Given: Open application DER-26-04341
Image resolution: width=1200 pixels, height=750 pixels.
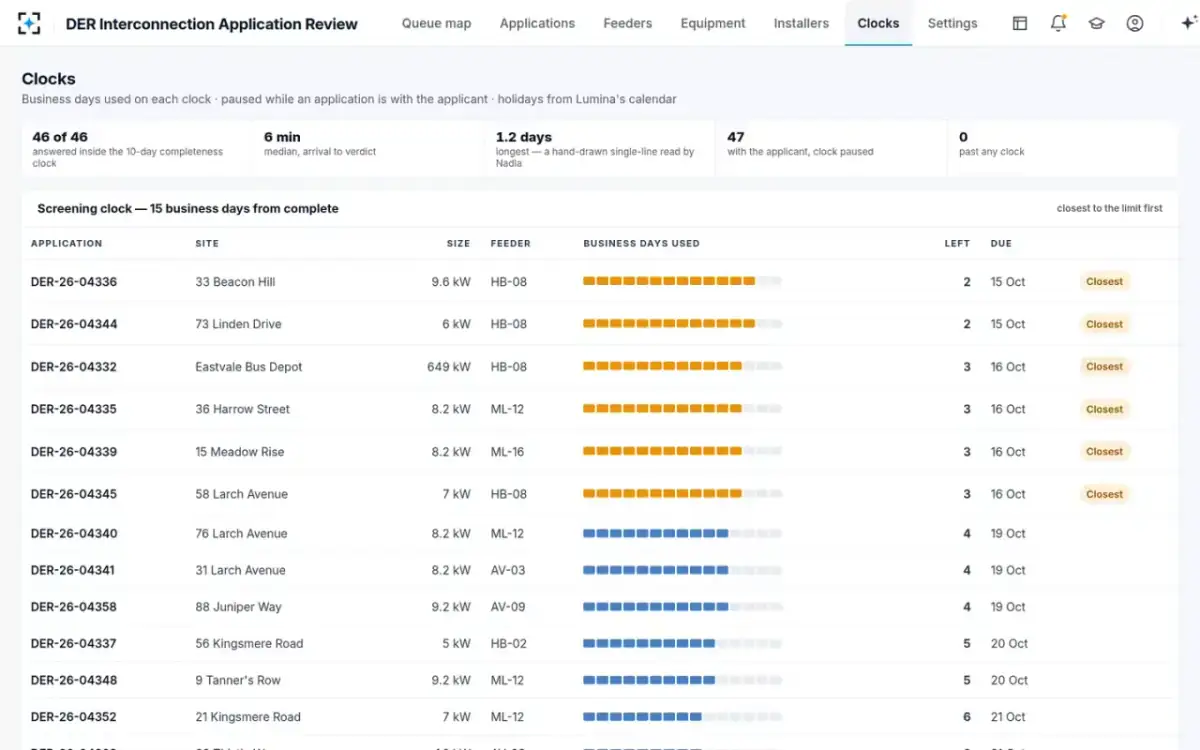Looking at the screenshot, I should [74, 570].
